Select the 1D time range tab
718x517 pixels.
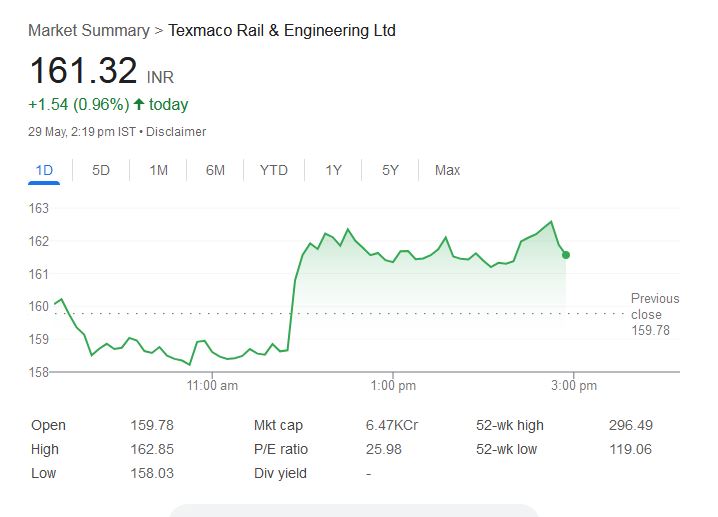(44, 170)
